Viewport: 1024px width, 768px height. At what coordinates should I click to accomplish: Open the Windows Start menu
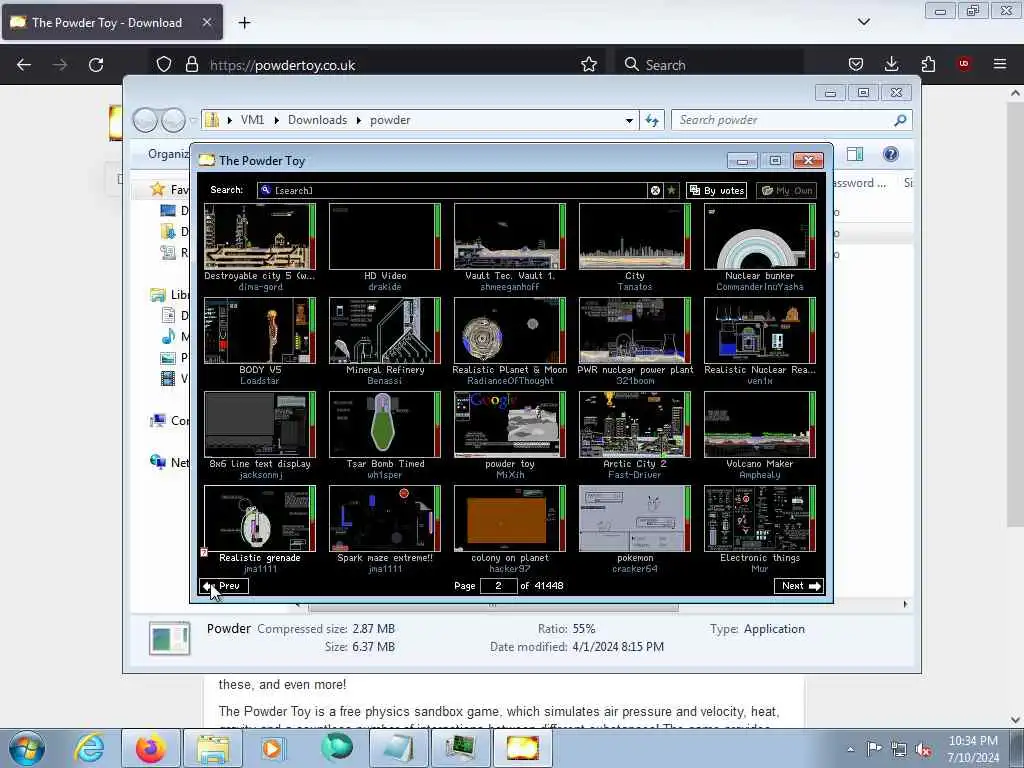pos(27,748)
